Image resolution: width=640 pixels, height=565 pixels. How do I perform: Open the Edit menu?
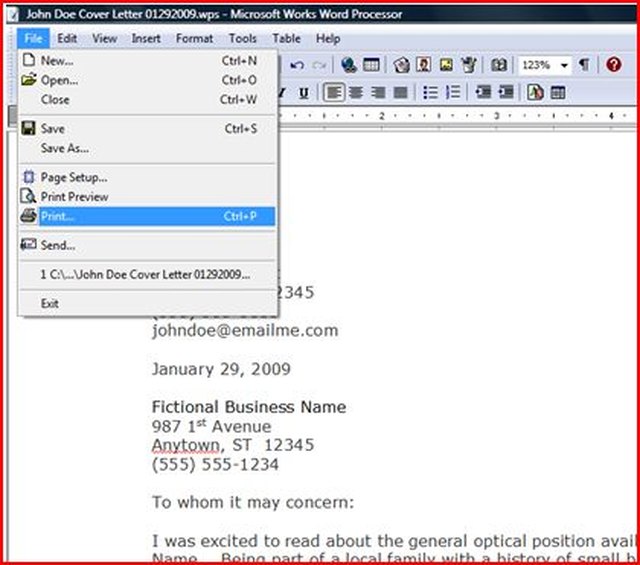pyautogui.click(x=67, y=38)
